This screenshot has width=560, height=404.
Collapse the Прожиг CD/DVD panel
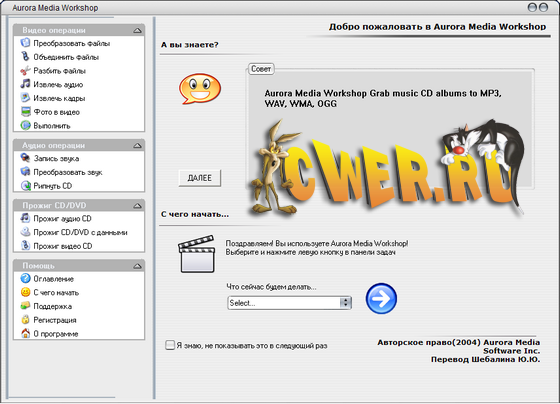pyautogui.click(x=138, y=206)
